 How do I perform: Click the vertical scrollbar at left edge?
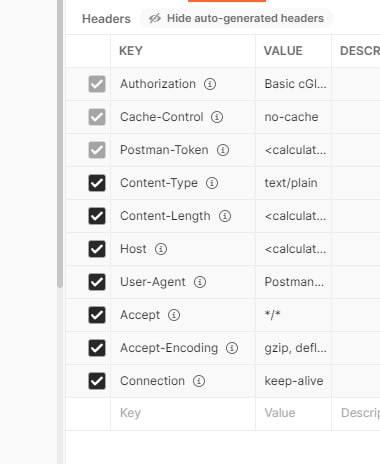60,143
